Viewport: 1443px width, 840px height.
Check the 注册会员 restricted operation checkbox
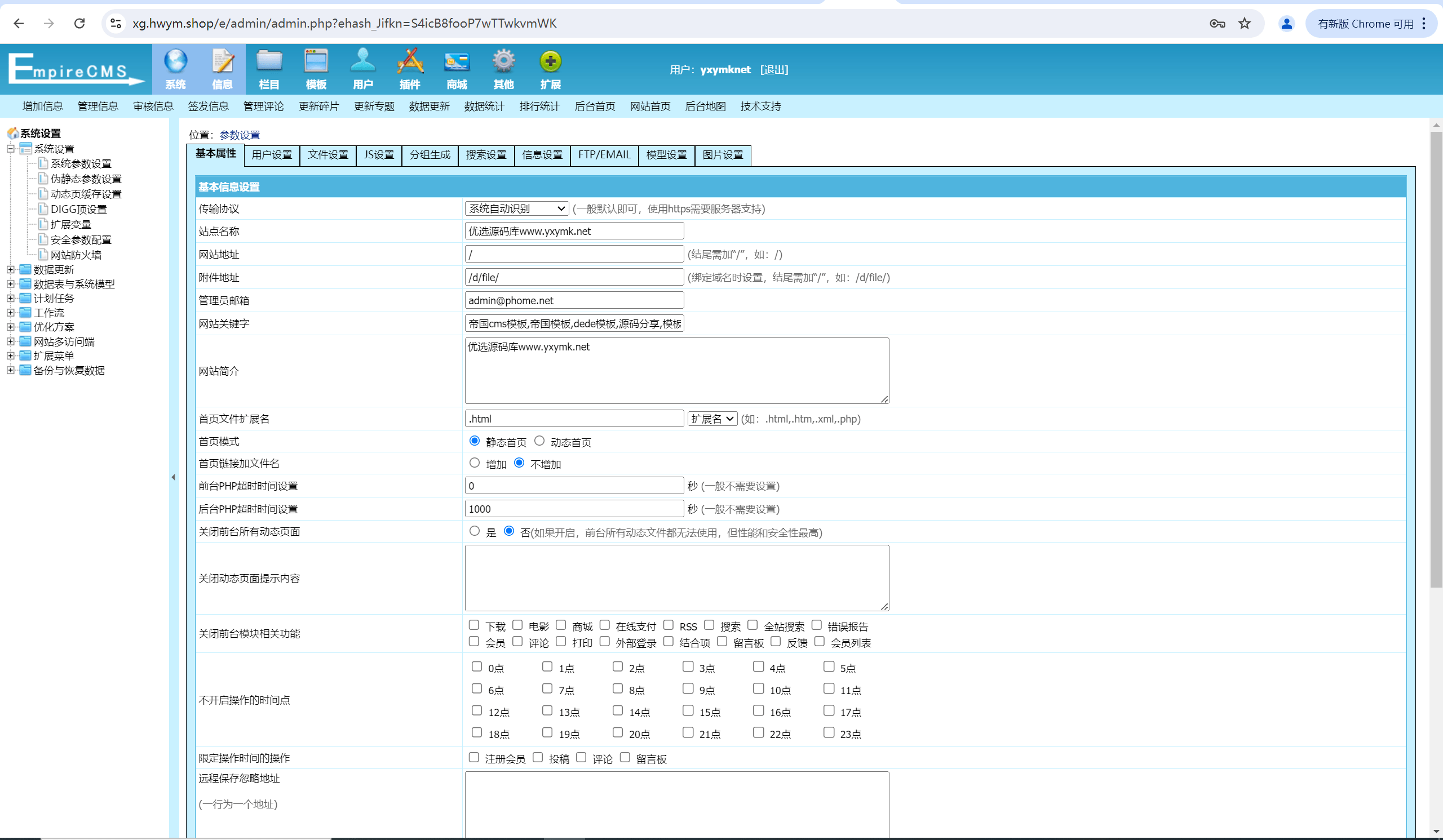pos(473,758)
